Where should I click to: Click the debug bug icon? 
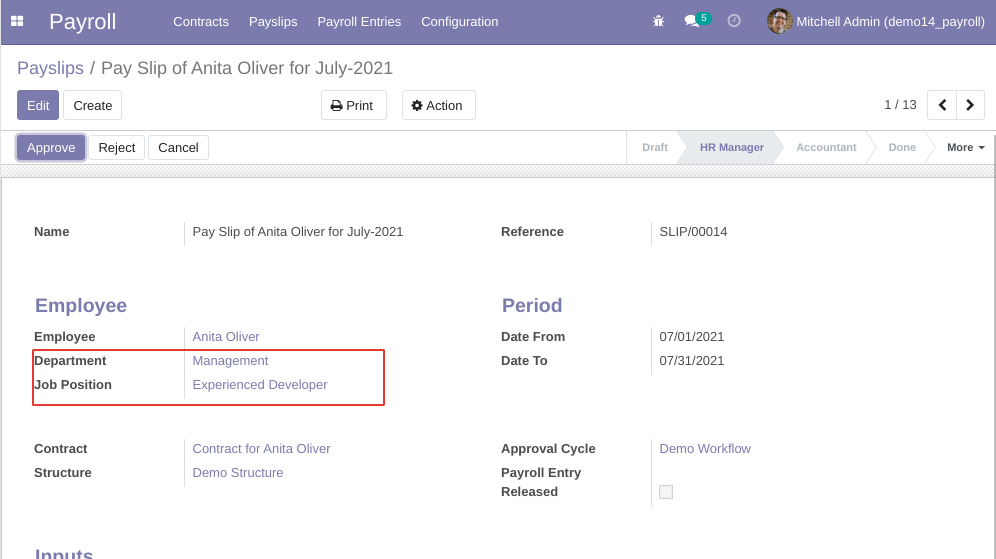(x=658, y=21)
